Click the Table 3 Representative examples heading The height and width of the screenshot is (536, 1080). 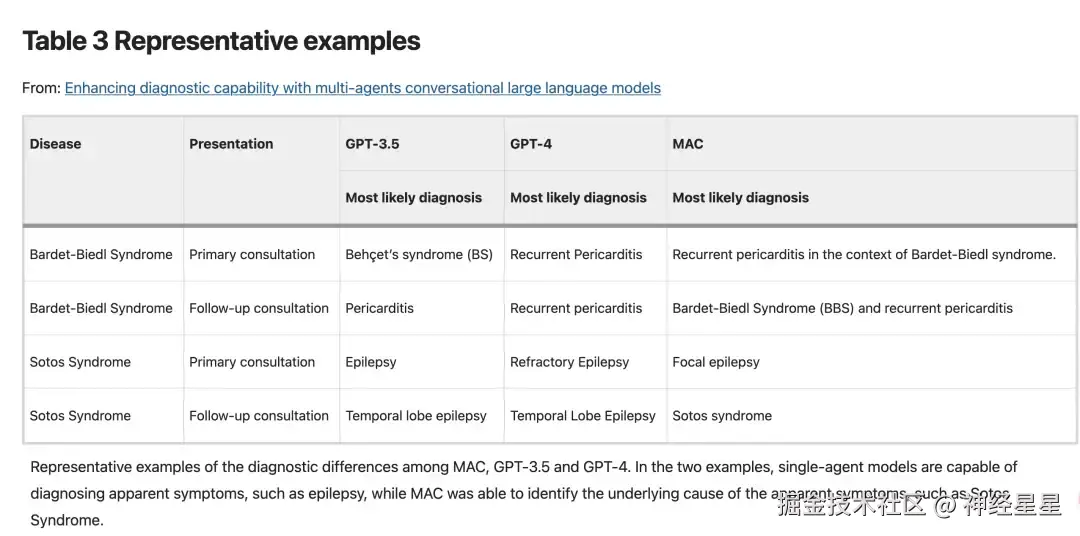point(221,41)
